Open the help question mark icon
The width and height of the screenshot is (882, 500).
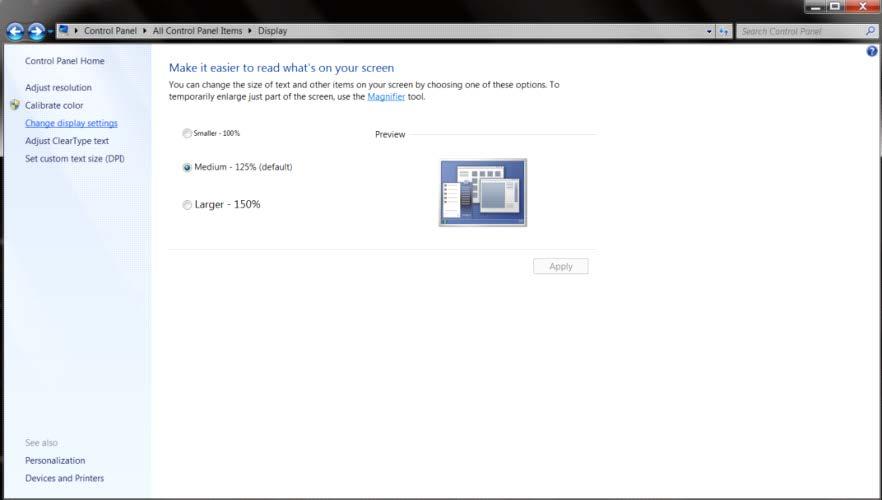click(x=872, y=51)
